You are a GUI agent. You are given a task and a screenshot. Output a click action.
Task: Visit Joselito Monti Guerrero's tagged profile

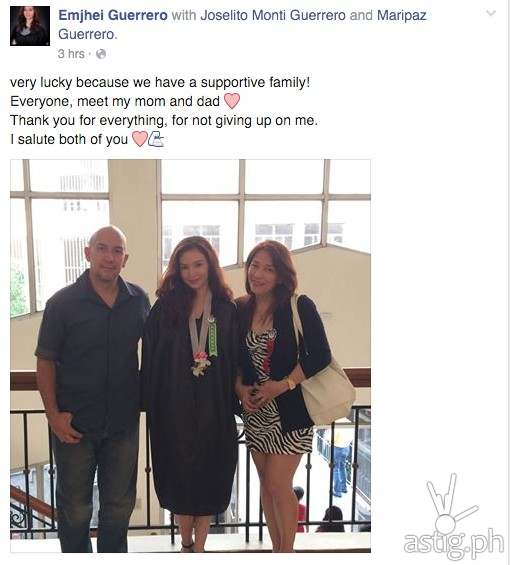coord(273,15)
